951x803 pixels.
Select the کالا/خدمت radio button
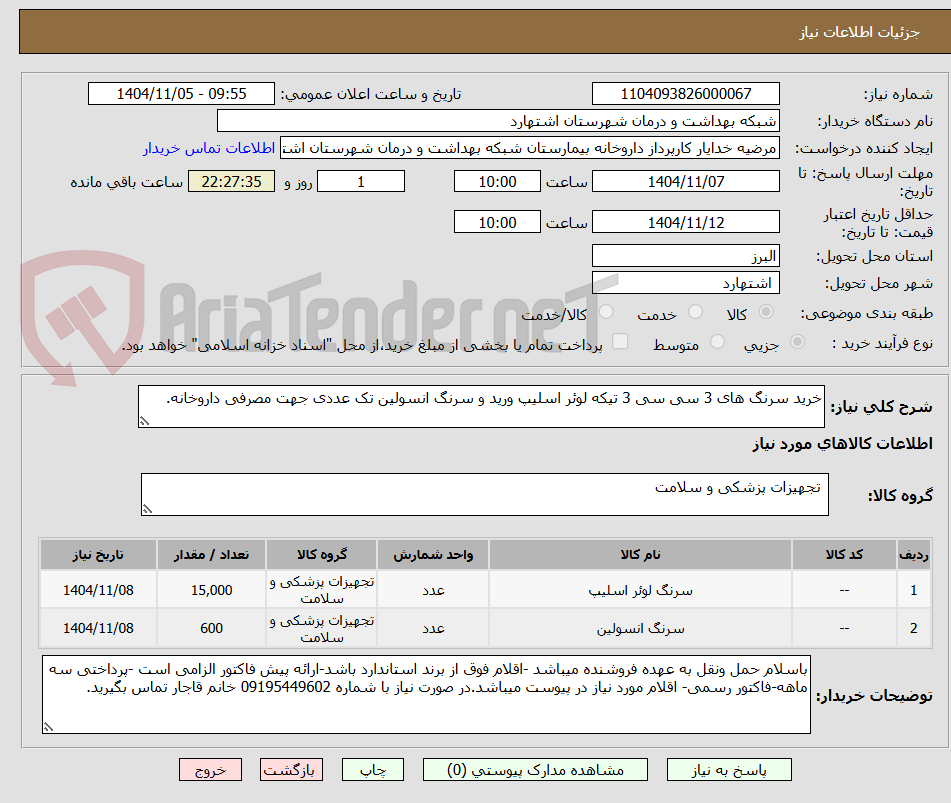(x=606, y=312)
